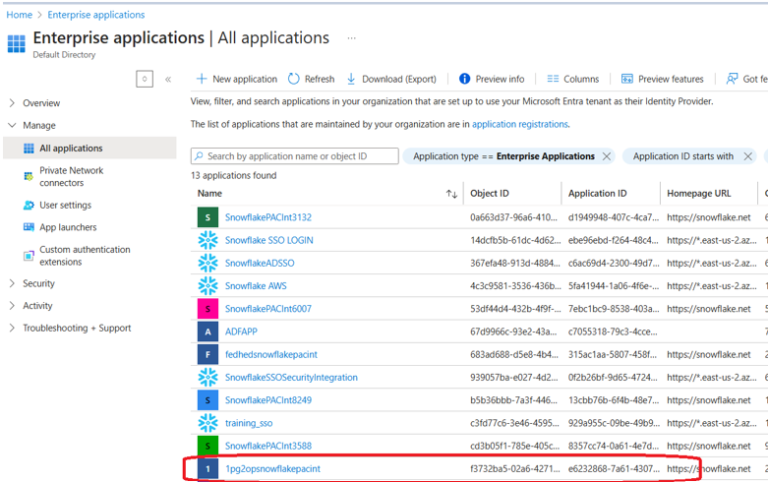
Task: Click the Snowflake SSO LOGIN snowflake icon
Action: pos(208,240)
